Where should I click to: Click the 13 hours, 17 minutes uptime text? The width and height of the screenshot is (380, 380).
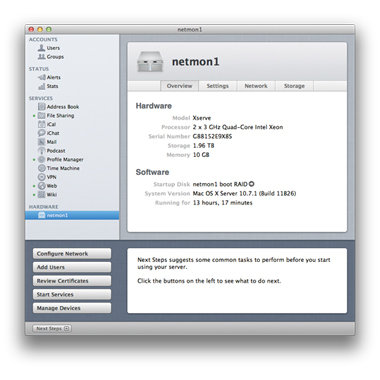click(222, 203)
